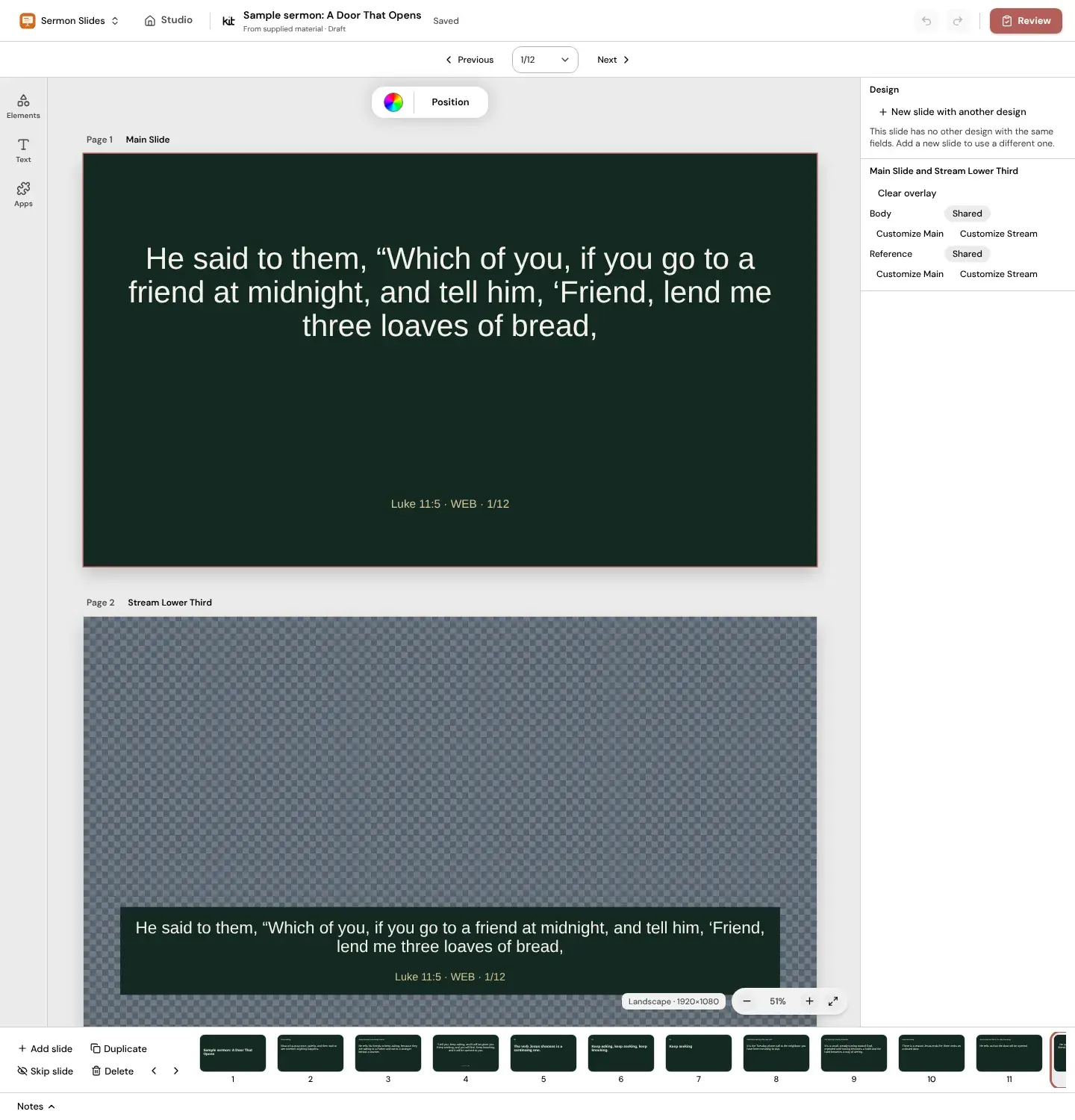The height and width of the screenshot is (1120, 1075).
Task: Select slide thumbnail 1
Action: [x=233, y=1054]
